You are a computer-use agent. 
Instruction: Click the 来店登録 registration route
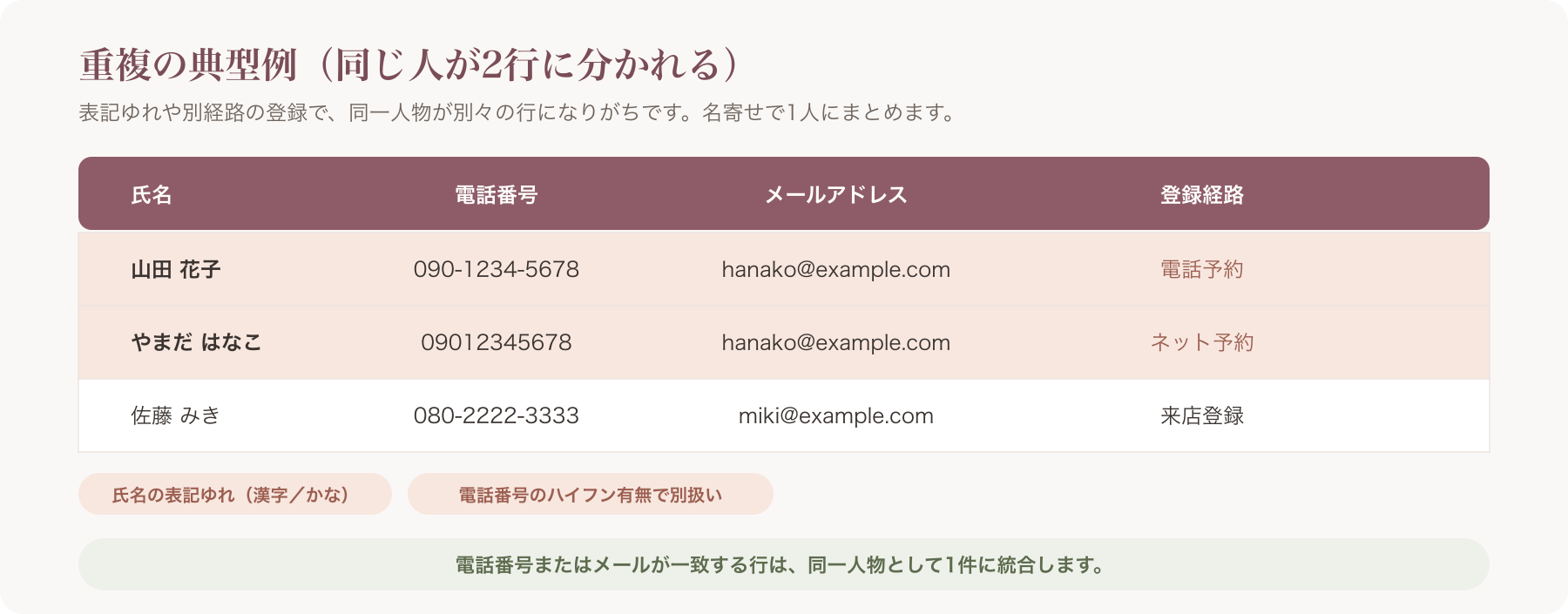coord(1202,416)
